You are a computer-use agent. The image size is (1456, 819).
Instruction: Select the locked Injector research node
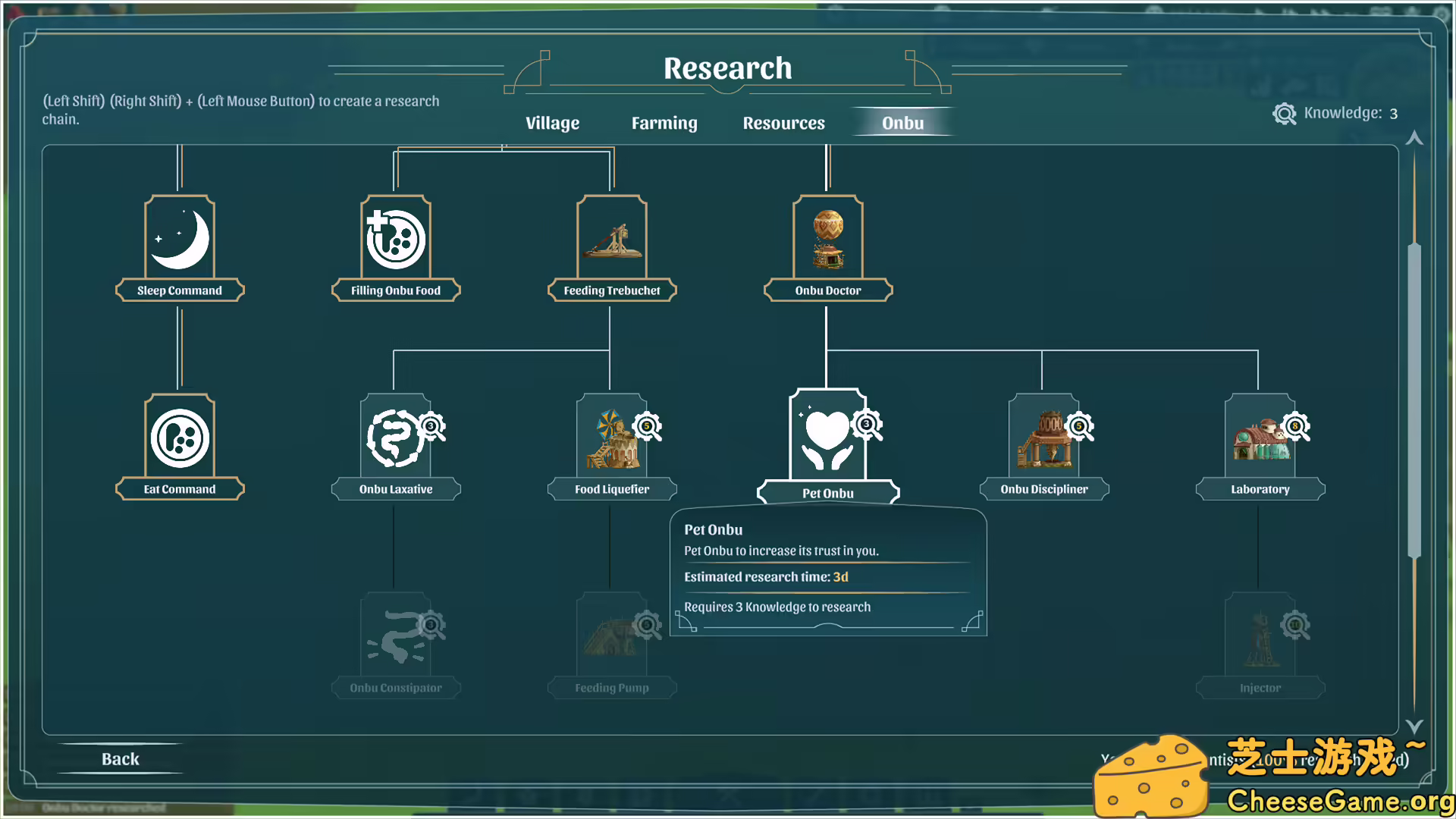(1260, 637)
